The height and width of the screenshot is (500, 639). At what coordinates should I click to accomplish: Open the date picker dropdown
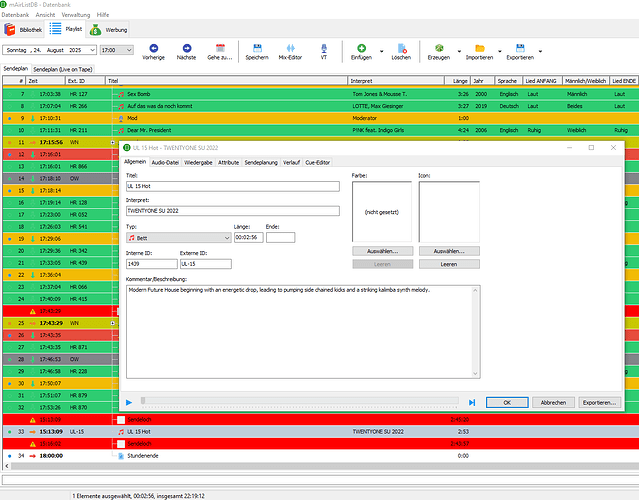tap(93, 50)
